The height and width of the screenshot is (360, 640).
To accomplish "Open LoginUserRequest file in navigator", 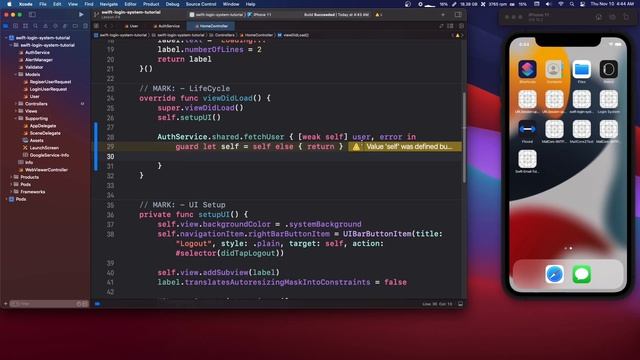I will pos(48,89).
